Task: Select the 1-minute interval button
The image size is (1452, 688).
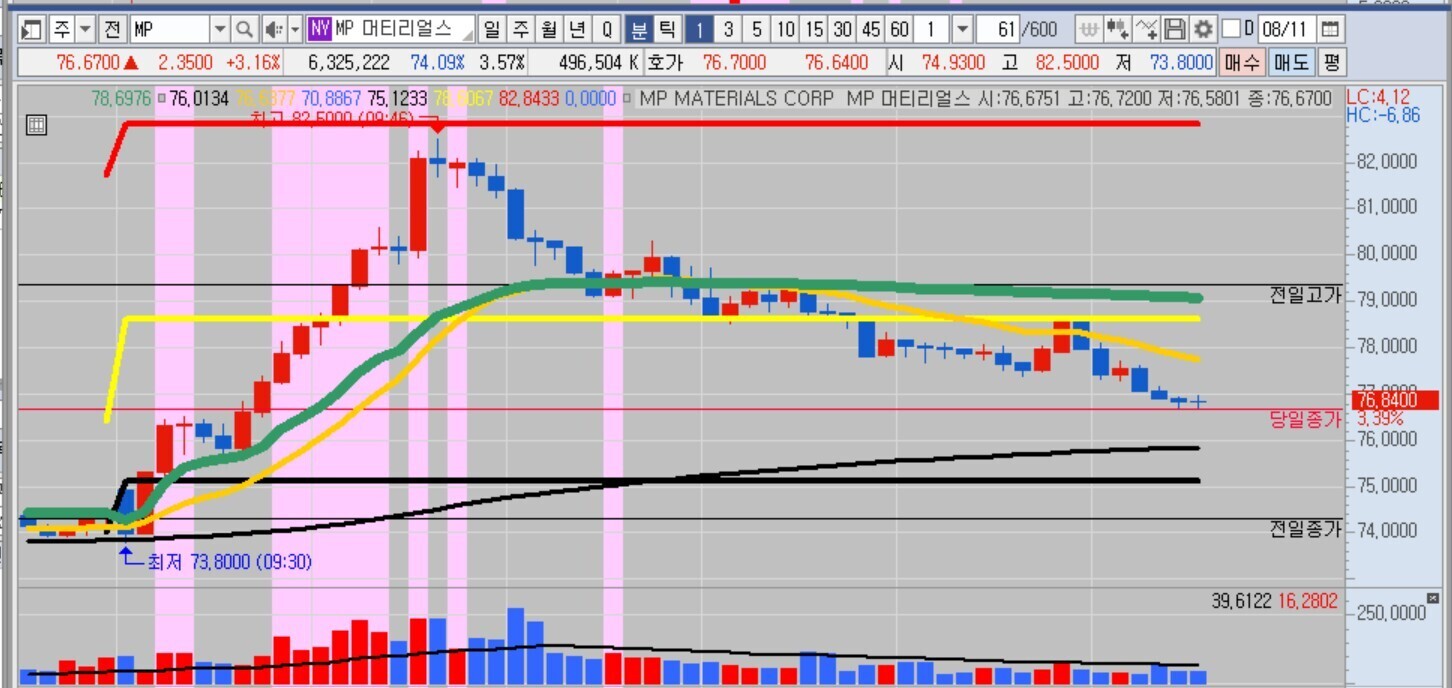Action: [x=700, y=28]
